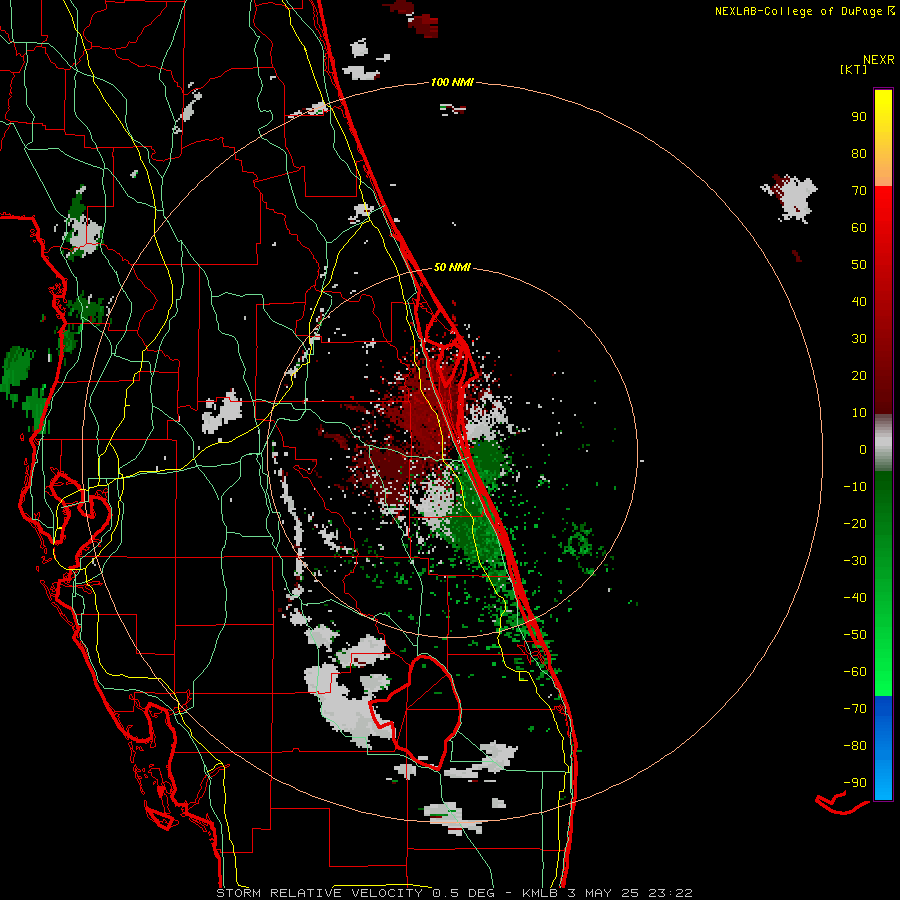Click the positive 10 value on the scale
The height and width of the screenshot is (900, 900).
coord(859,413)
